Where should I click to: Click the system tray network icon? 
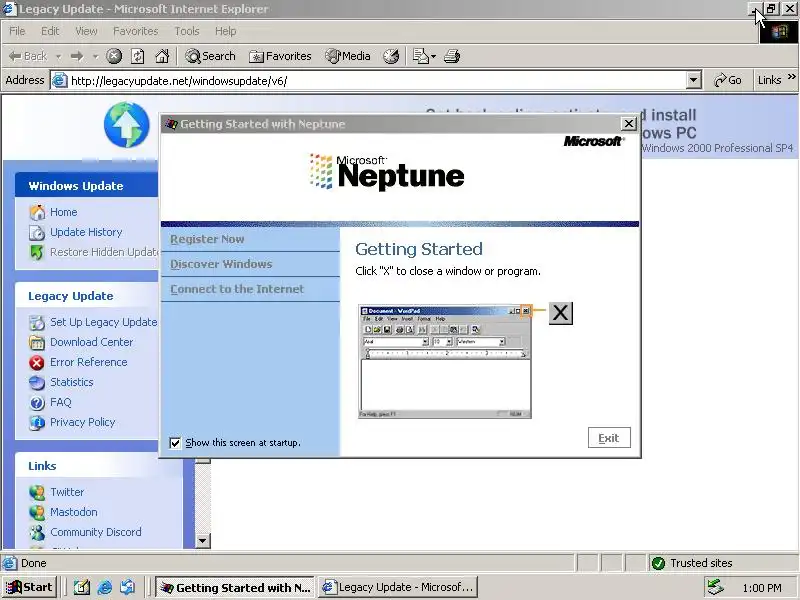tap(715, 587)
